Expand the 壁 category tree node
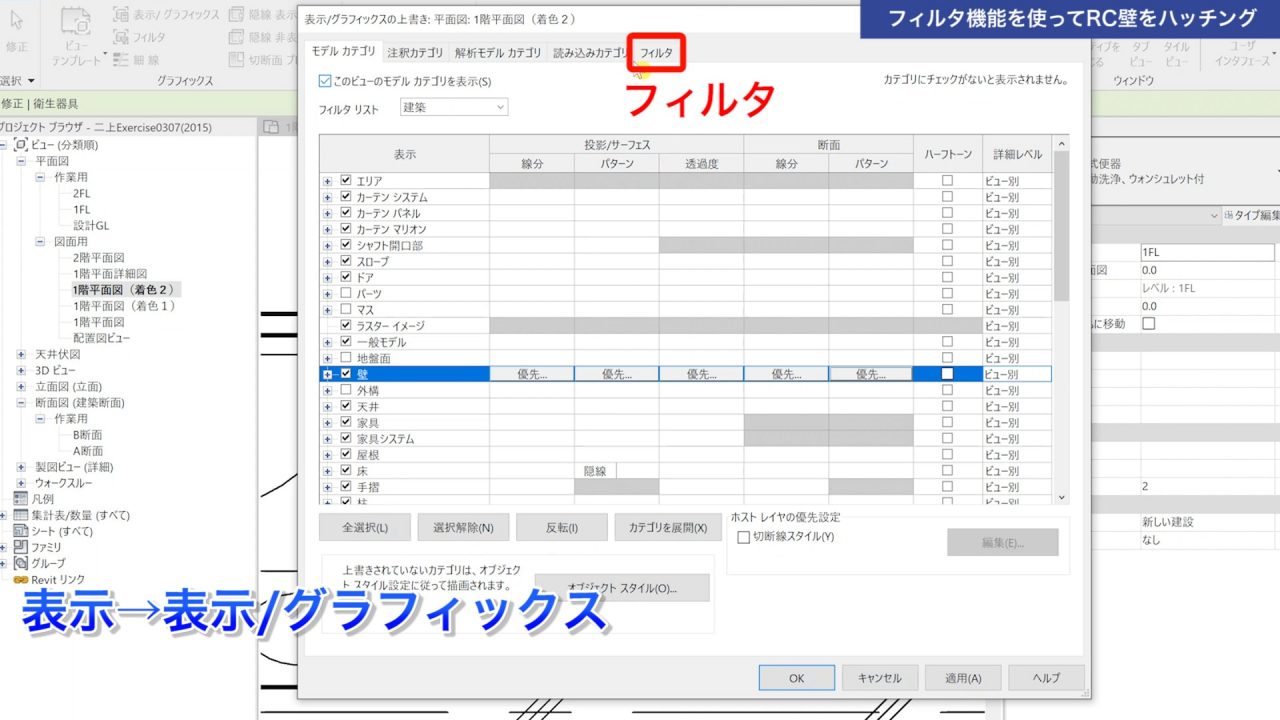Viewport: 1280px width, 720px height. coord(327,373)
